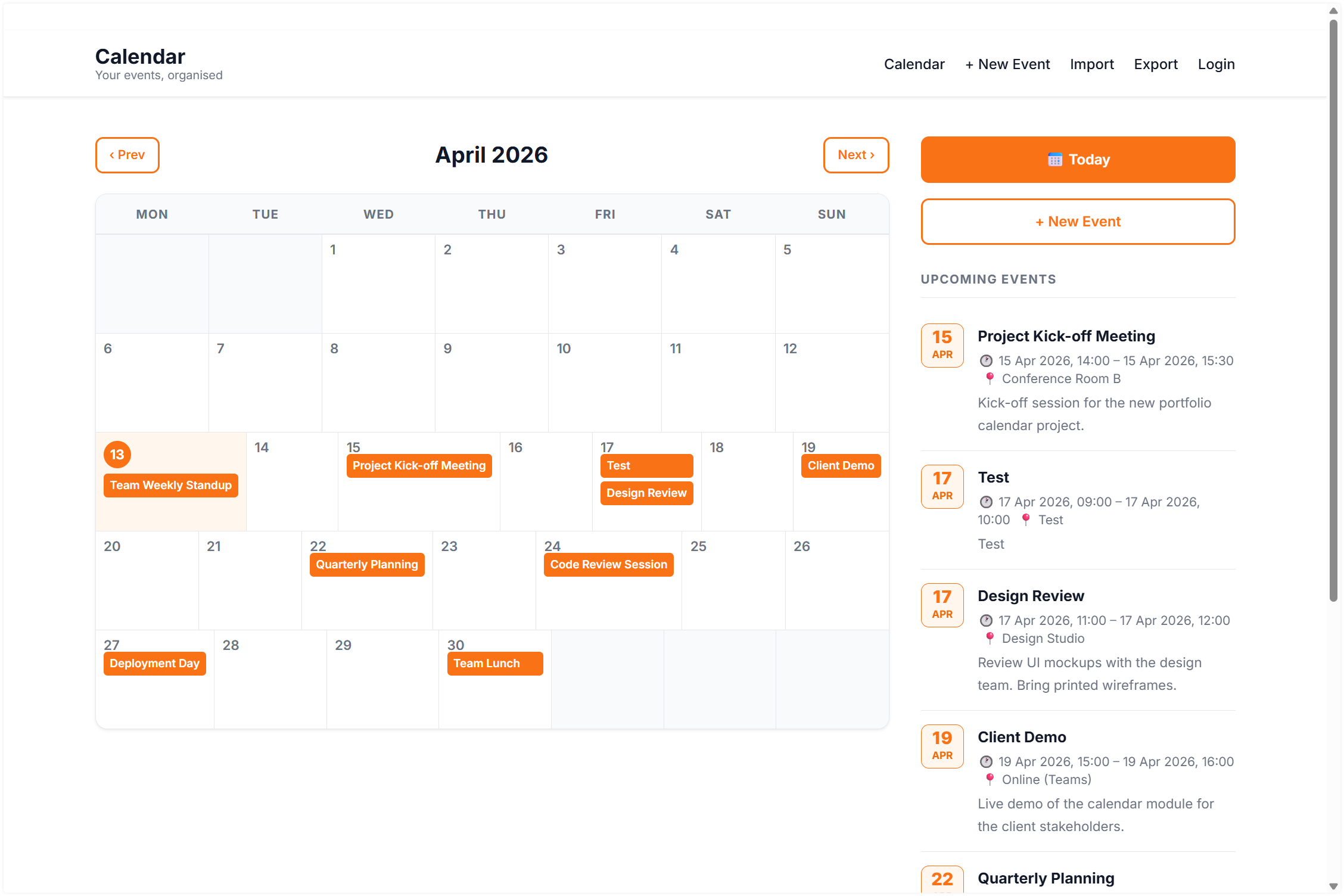The width and height of the screenshot is (1344, 896).
Task: Select the 15 APR date badge
Action: click(942, 346)
